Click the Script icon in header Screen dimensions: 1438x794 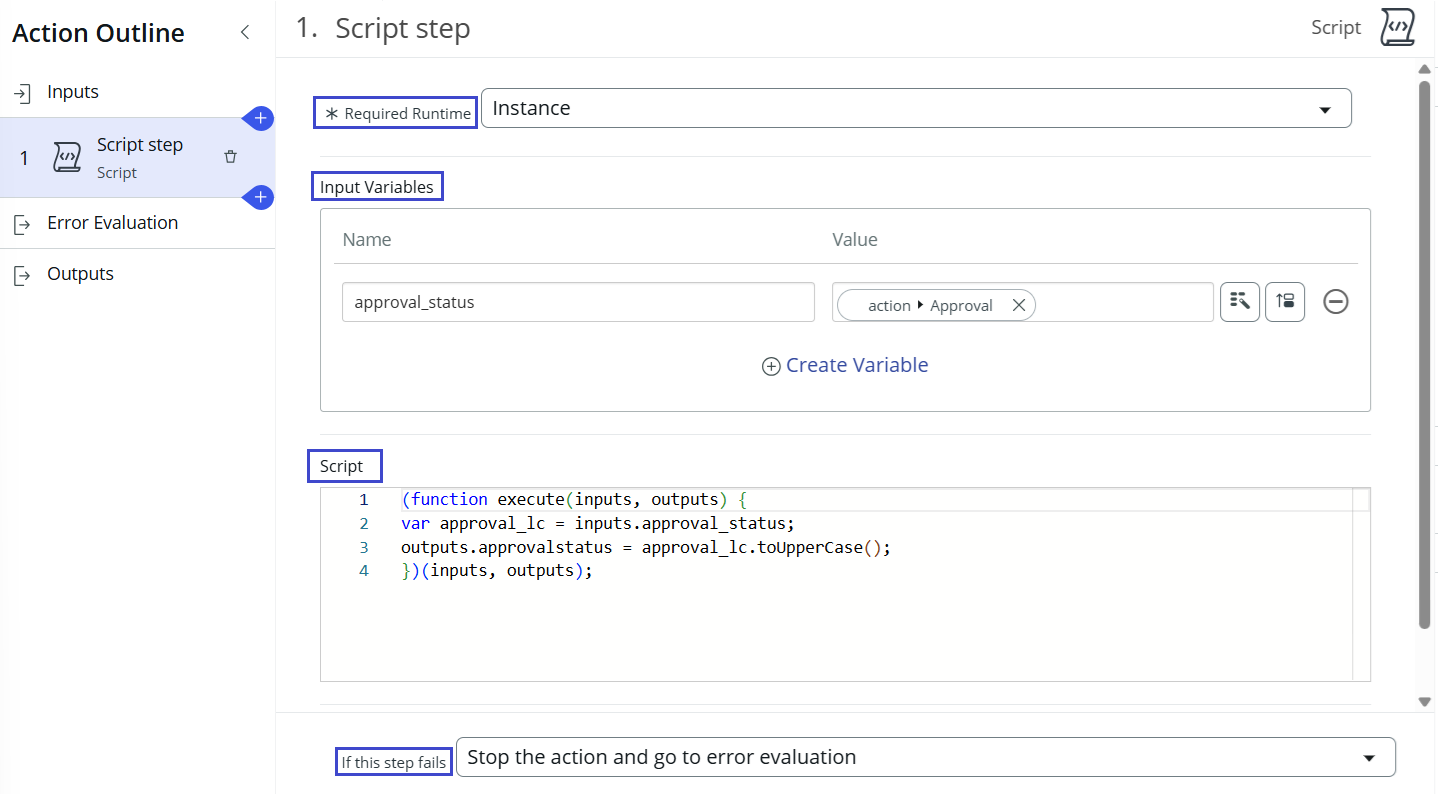click(x=1397, y=27)
